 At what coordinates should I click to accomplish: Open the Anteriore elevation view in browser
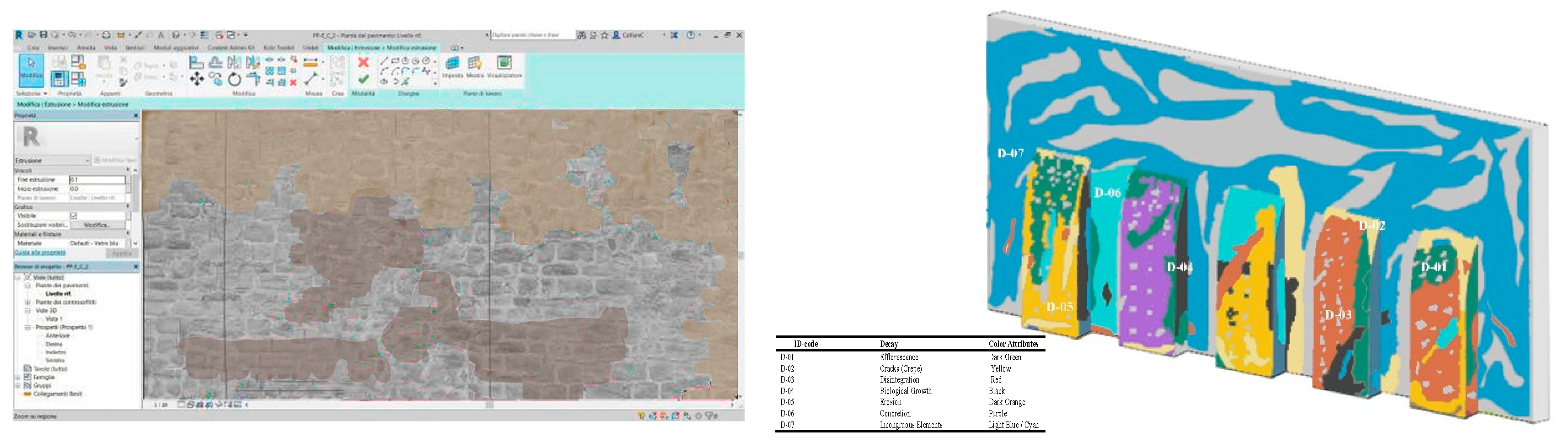58,336
